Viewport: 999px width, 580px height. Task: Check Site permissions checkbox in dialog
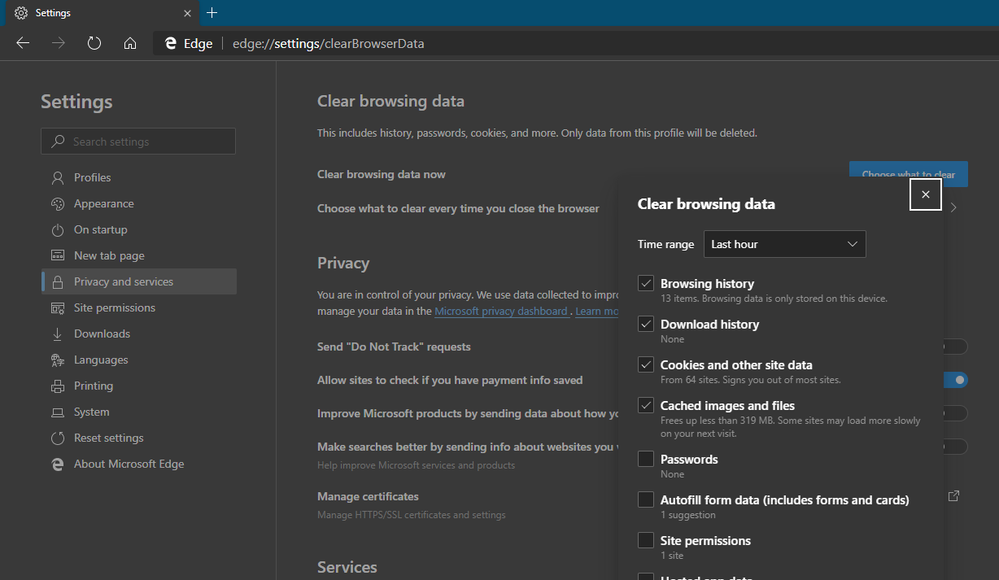[645, 540]
